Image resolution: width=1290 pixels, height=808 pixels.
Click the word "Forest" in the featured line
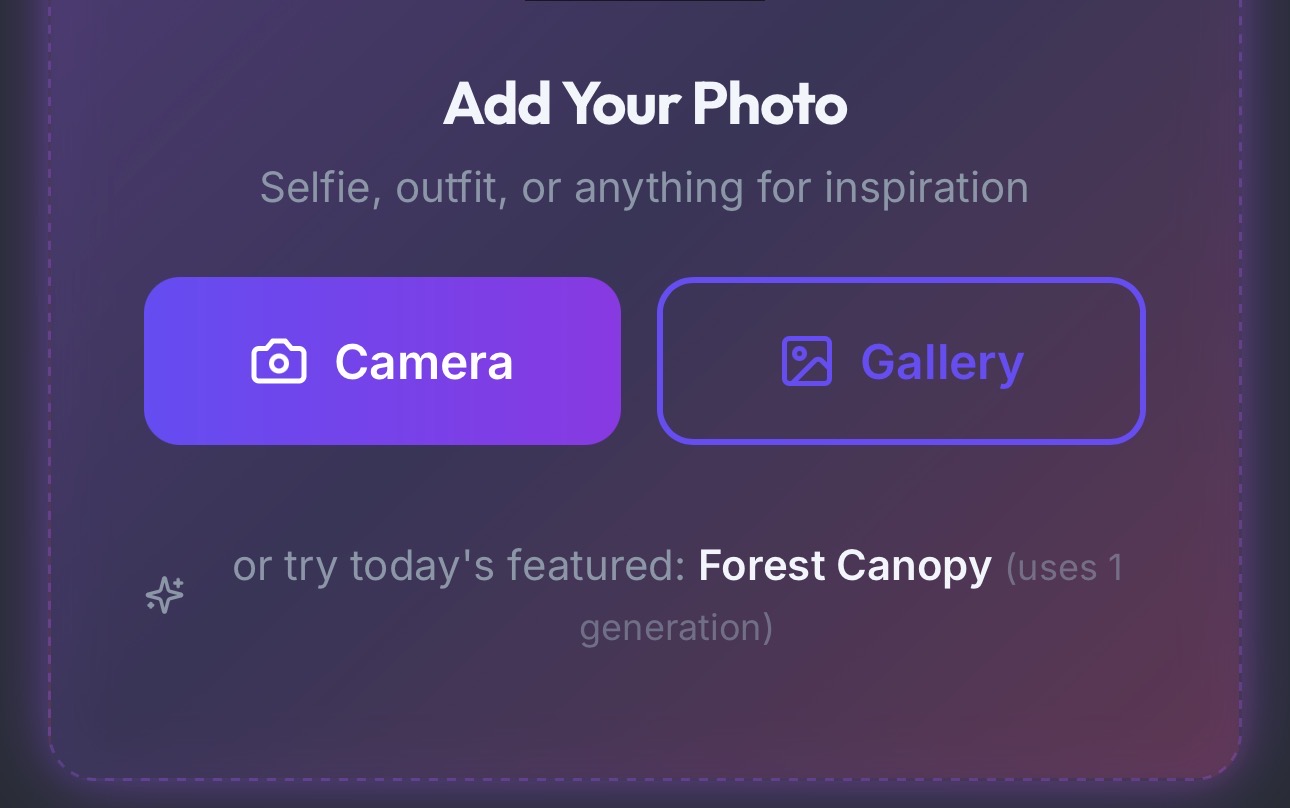coord(762,567)
